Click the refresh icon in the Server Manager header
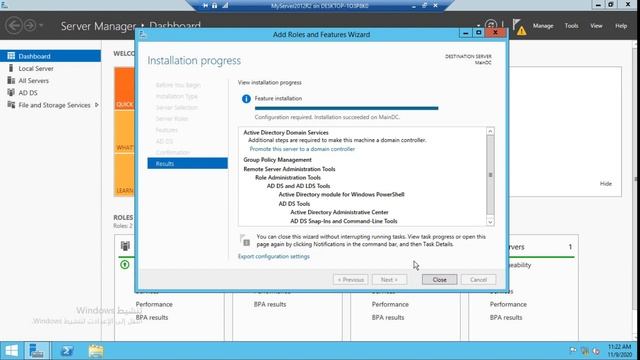Viewport: 640px width, 360px height. (x=491, y=25)
